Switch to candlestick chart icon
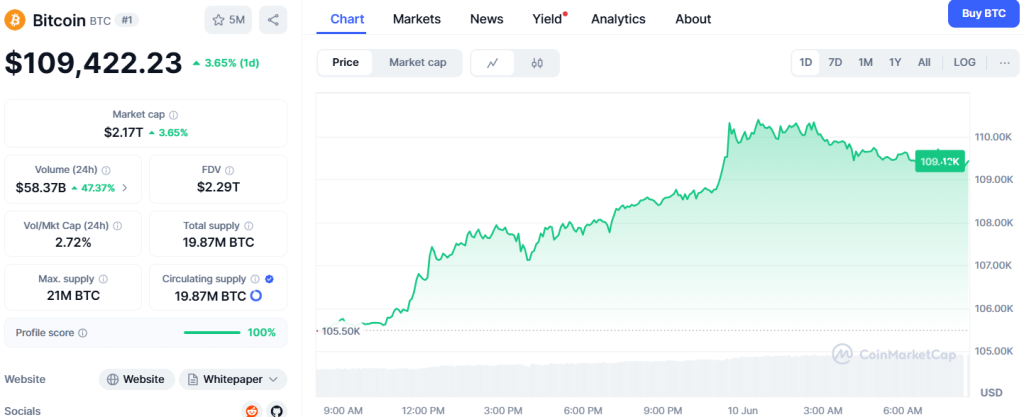1024x417 pixels. 537,63
